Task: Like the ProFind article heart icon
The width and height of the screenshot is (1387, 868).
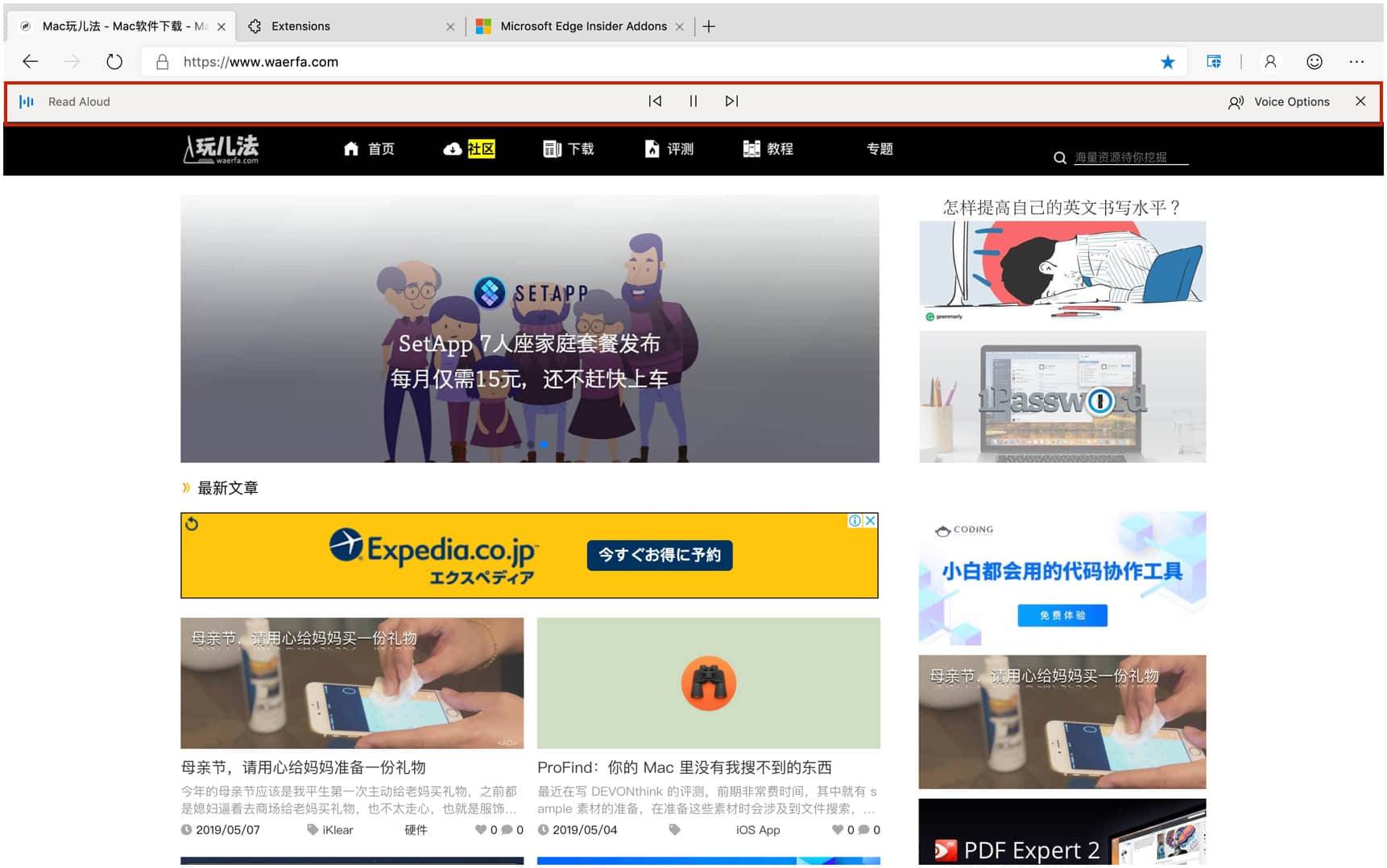Action: point(838,830)
